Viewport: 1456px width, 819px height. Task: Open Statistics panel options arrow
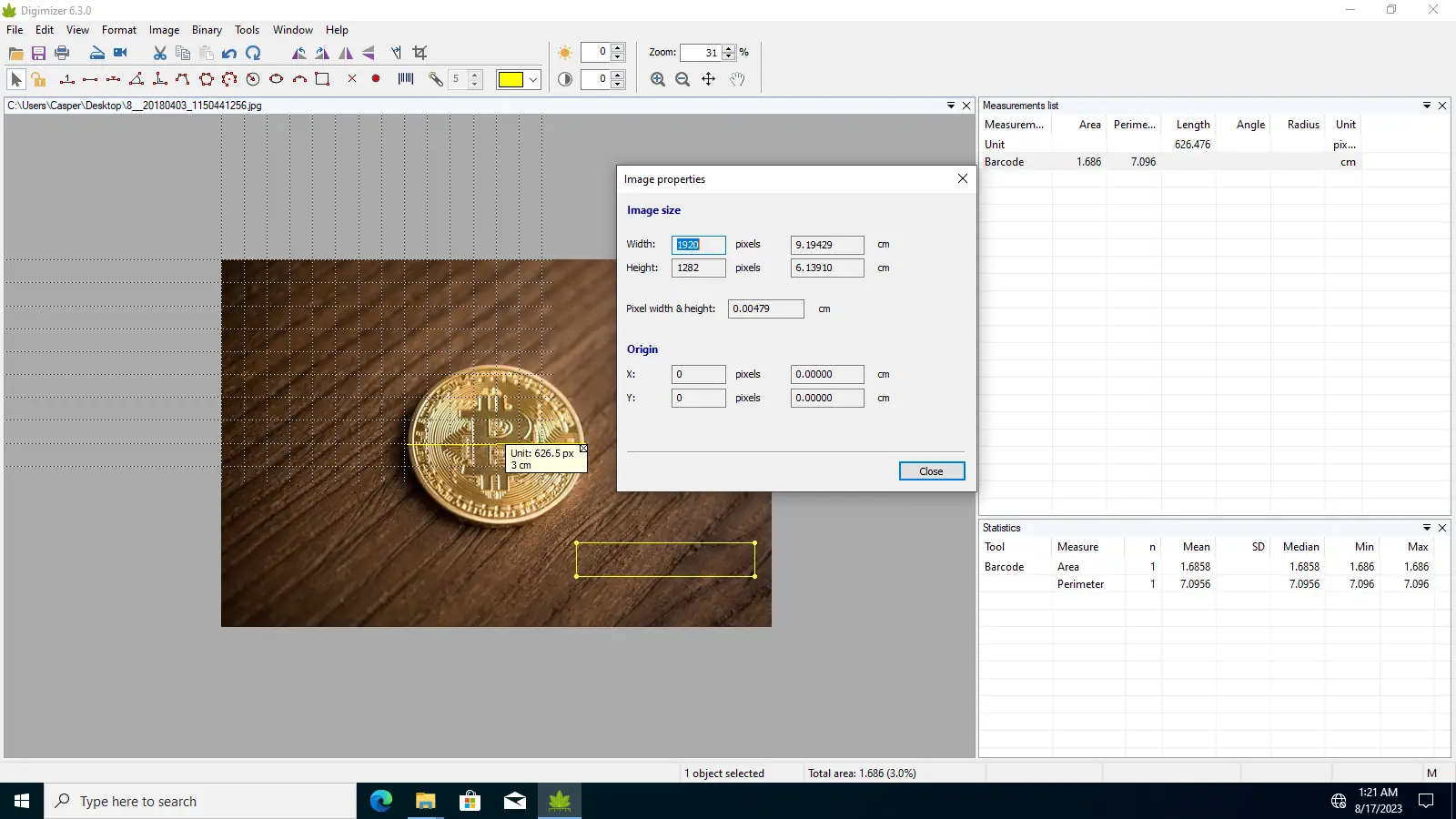(x=1427, y=528)
